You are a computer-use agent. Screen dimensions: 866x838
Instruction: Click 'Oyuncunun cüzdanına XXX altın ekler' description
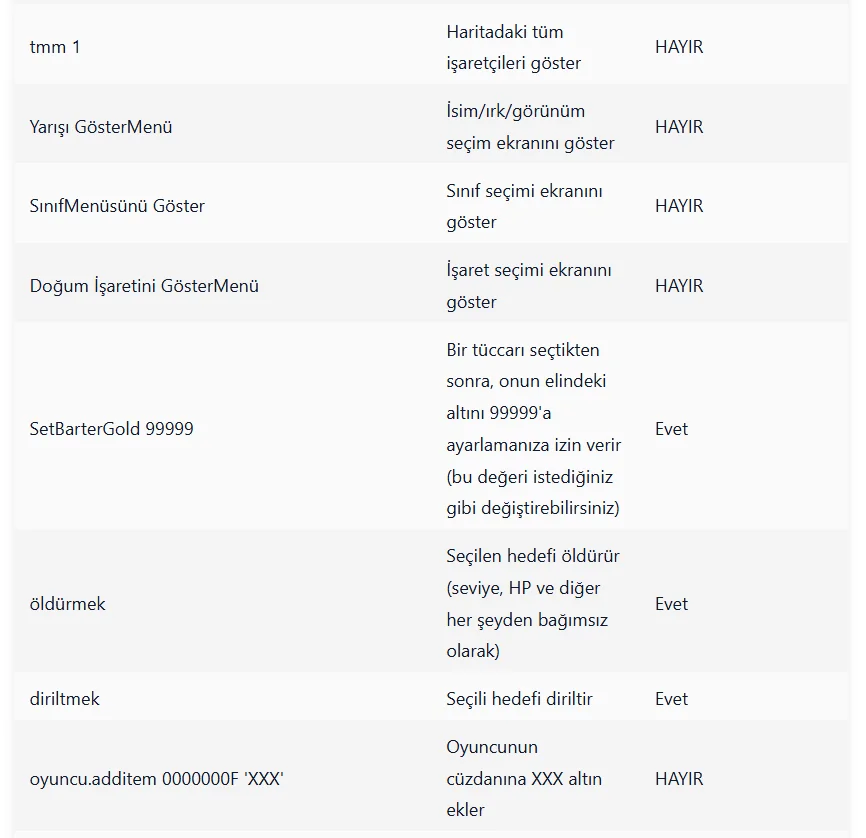524,778
